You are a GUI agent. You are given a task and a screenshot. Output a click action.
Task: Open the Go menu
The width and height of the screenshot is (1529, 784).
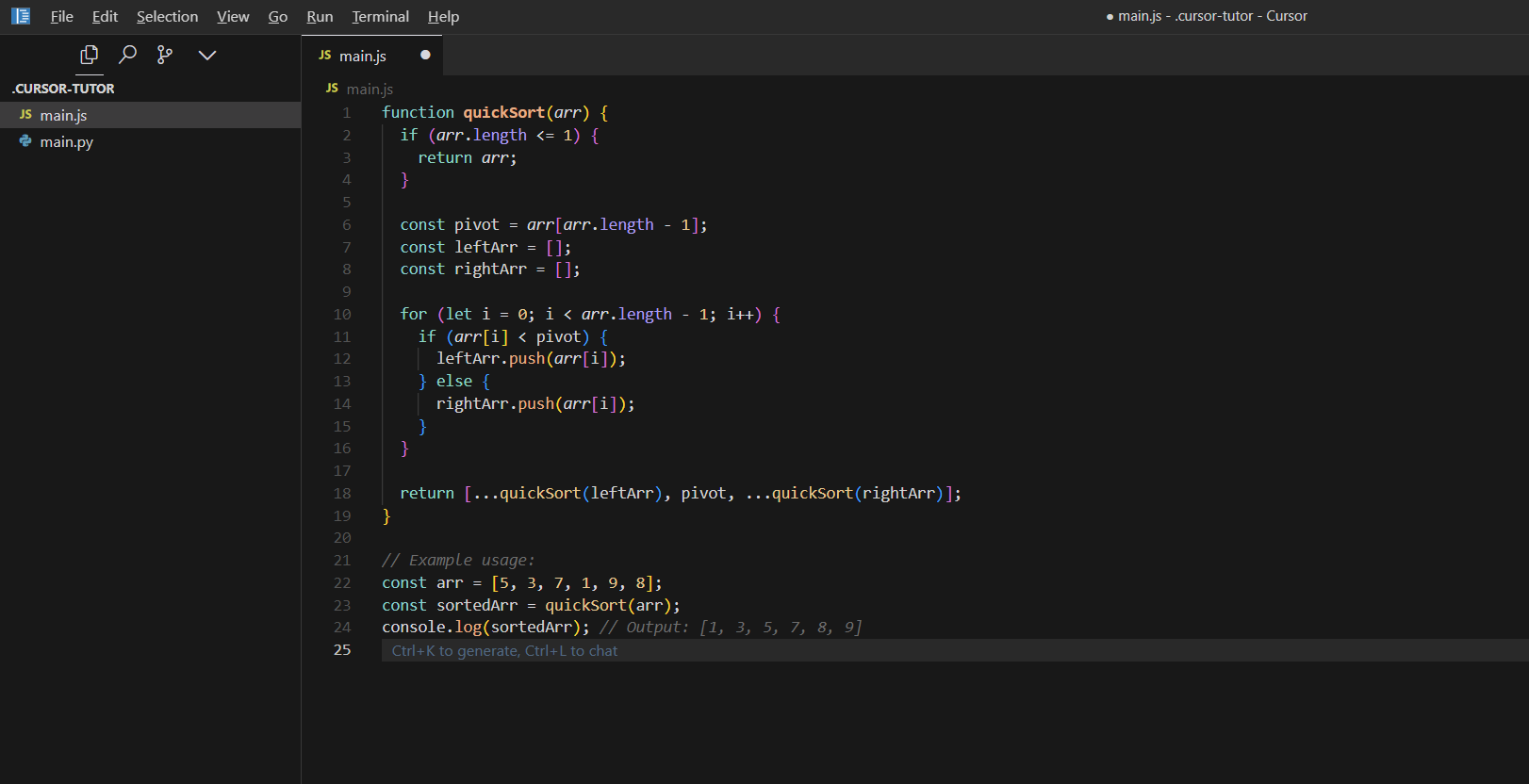(277, 17)
